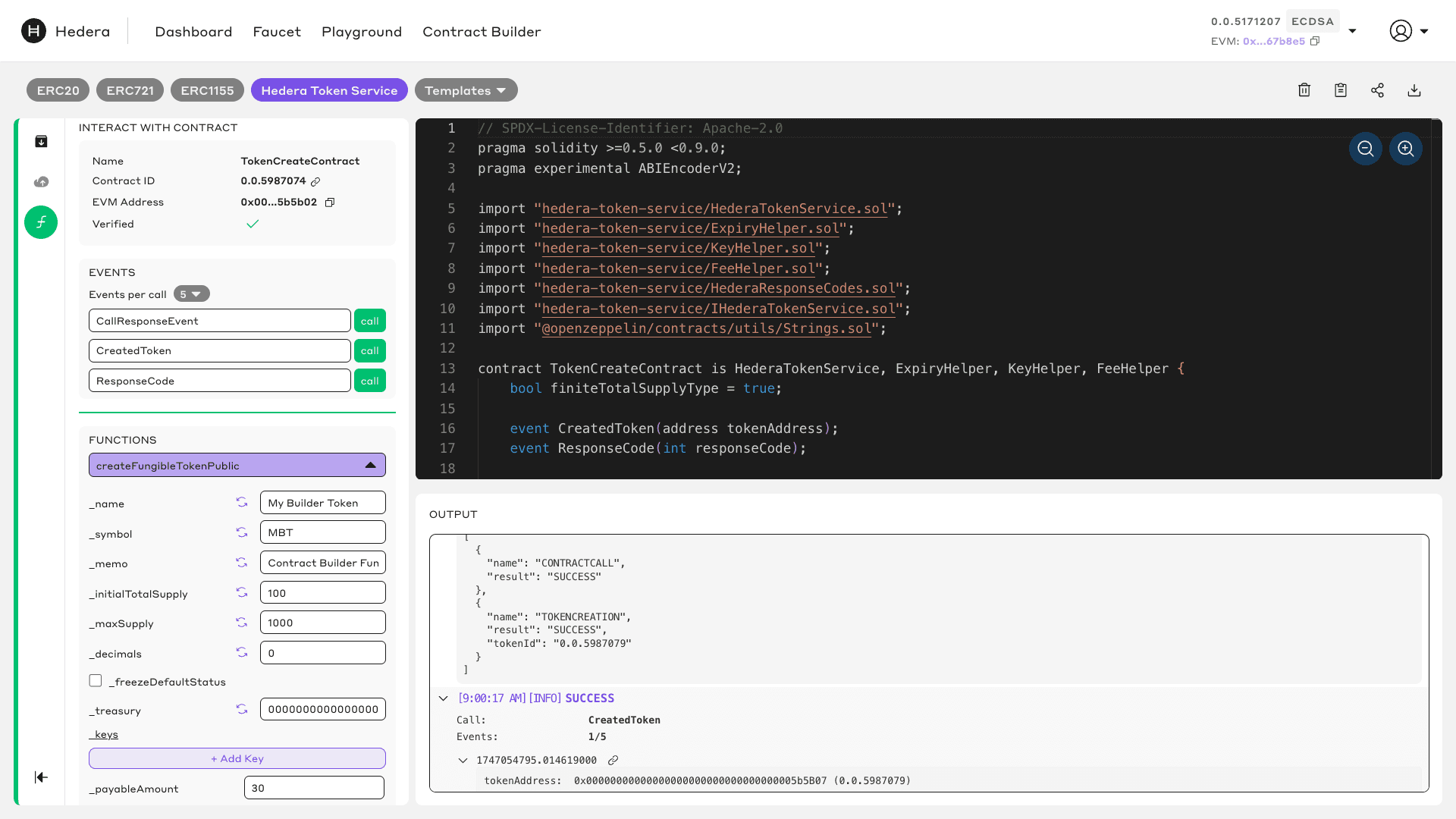Select the ERC721 tab
The height and width of the screenshot is (819, 1456).
(130, 90)
